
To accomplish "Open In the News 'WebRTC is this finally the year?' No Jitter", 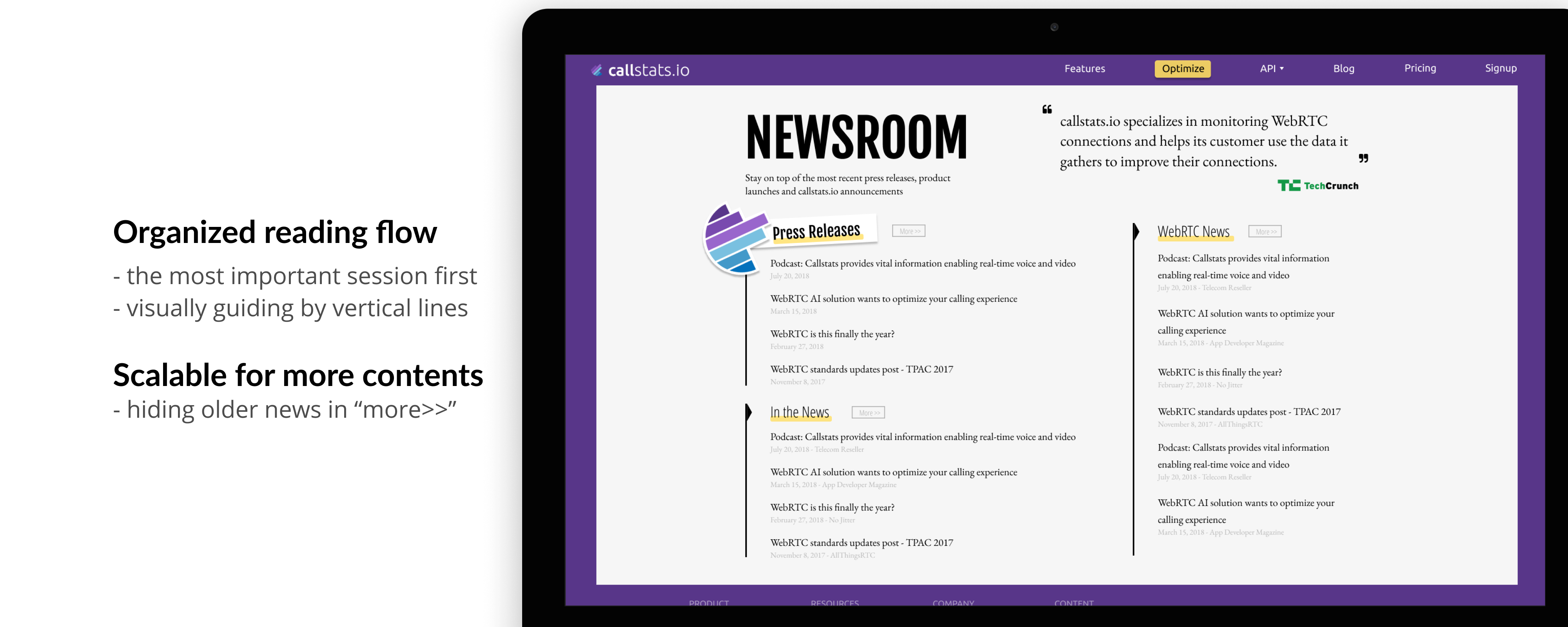I will pos(832,508).
